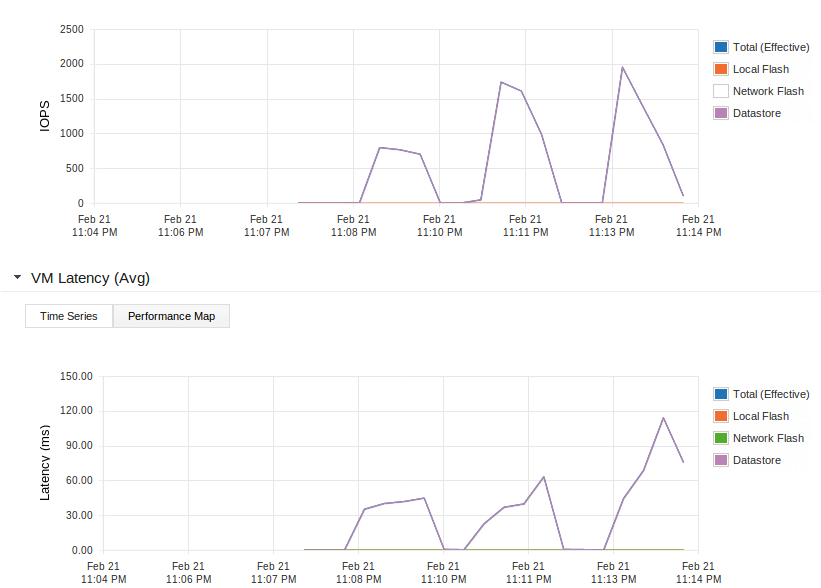The width and height of the screenshot is (821, 588).
Task: Open the Performance Map tab
Action: coord(171,316)
